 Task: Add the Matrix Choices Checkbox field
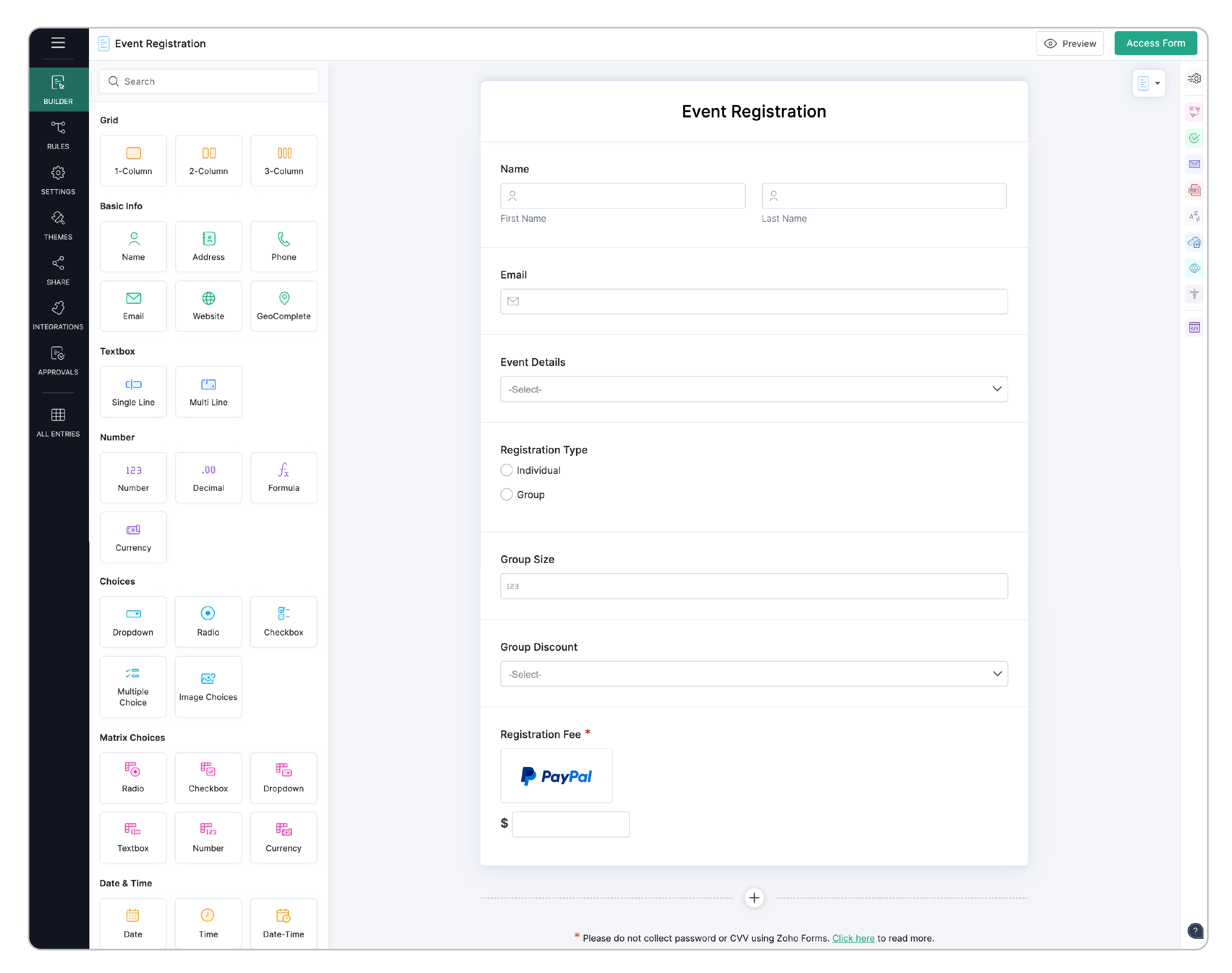(x=208, y=777)
